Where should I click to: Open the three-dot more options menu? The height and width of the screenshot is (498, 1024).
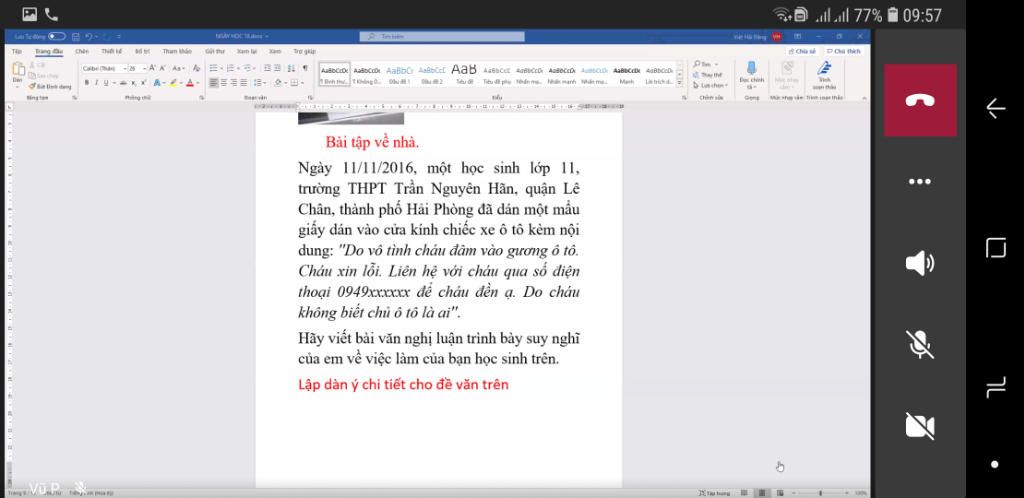pos(920,181)
